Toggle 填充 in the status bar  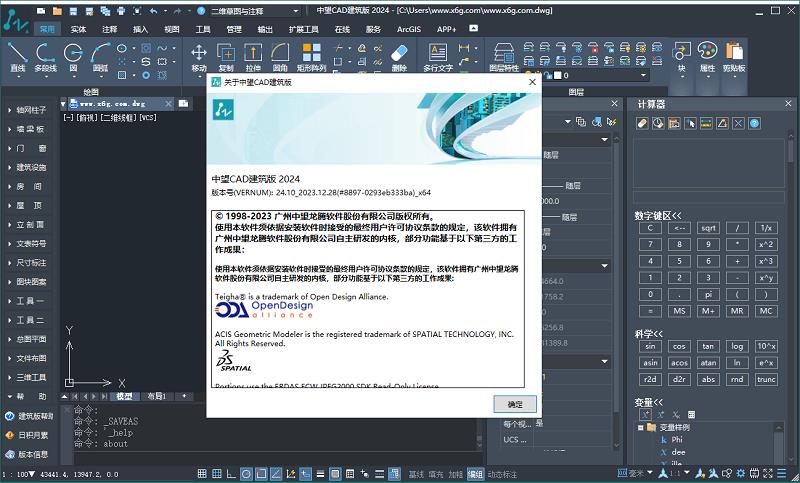tap(436, 474)
